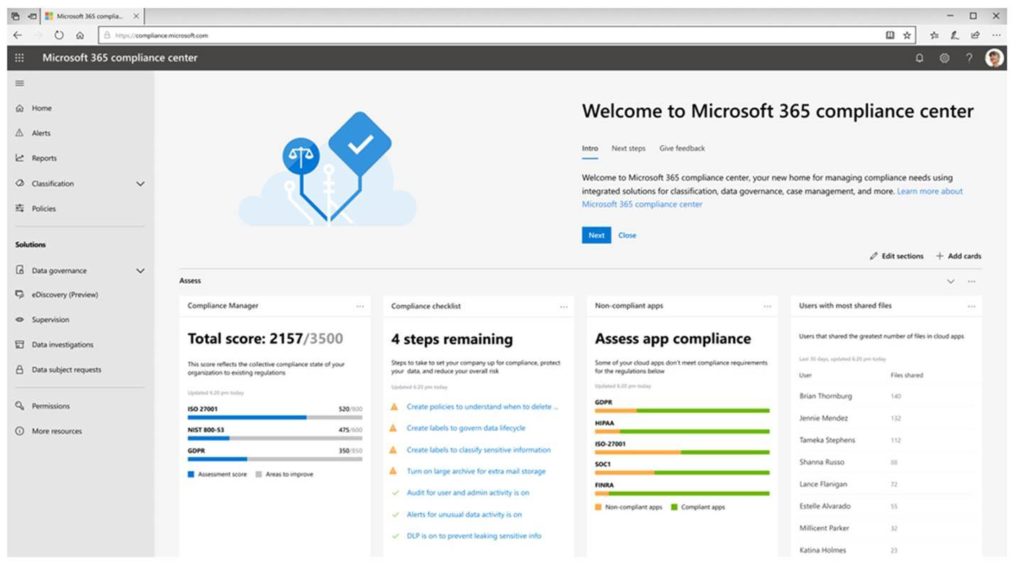This screenshot has height=574, width=1024.
Task: Open Data investigations in sidebar
Action: (63, 345)
